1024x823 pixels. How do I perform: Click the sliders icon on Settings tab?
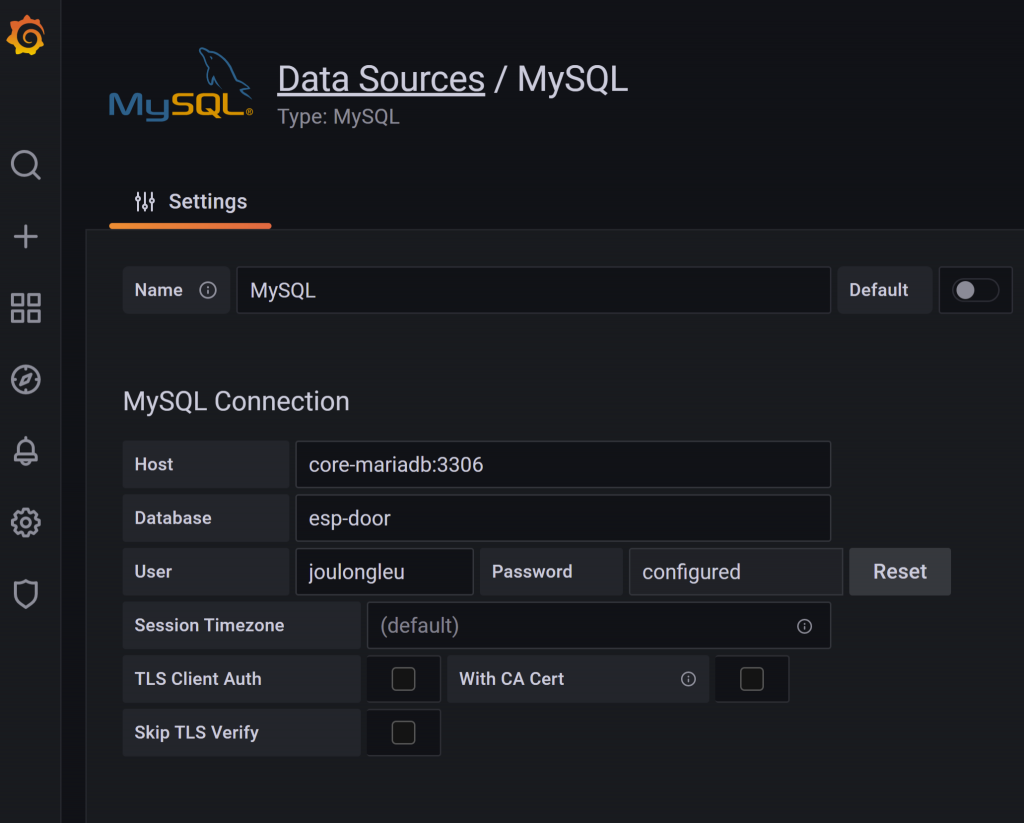point(145,202)
